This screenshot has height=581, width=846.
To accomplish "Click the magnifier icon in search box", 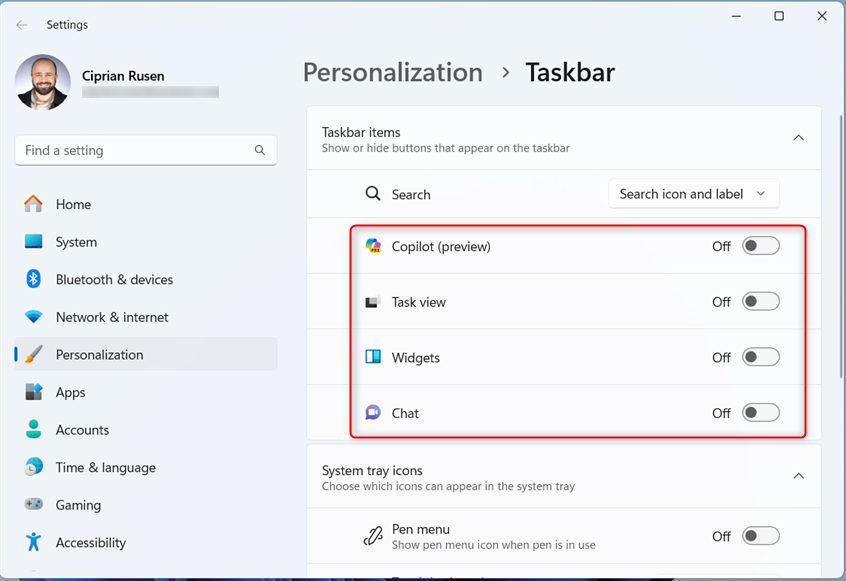I will click(x=260, y=150).
